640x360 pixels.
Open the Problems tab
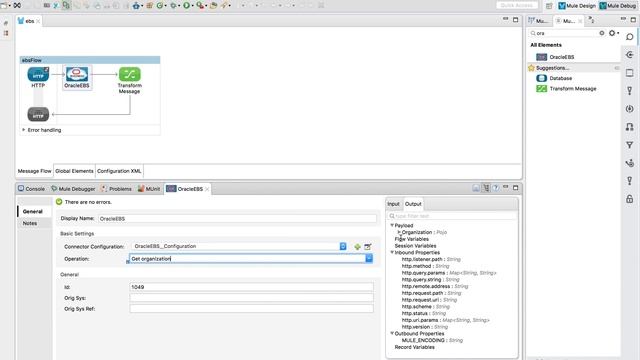pyautogui.click(x=116, y=189)
